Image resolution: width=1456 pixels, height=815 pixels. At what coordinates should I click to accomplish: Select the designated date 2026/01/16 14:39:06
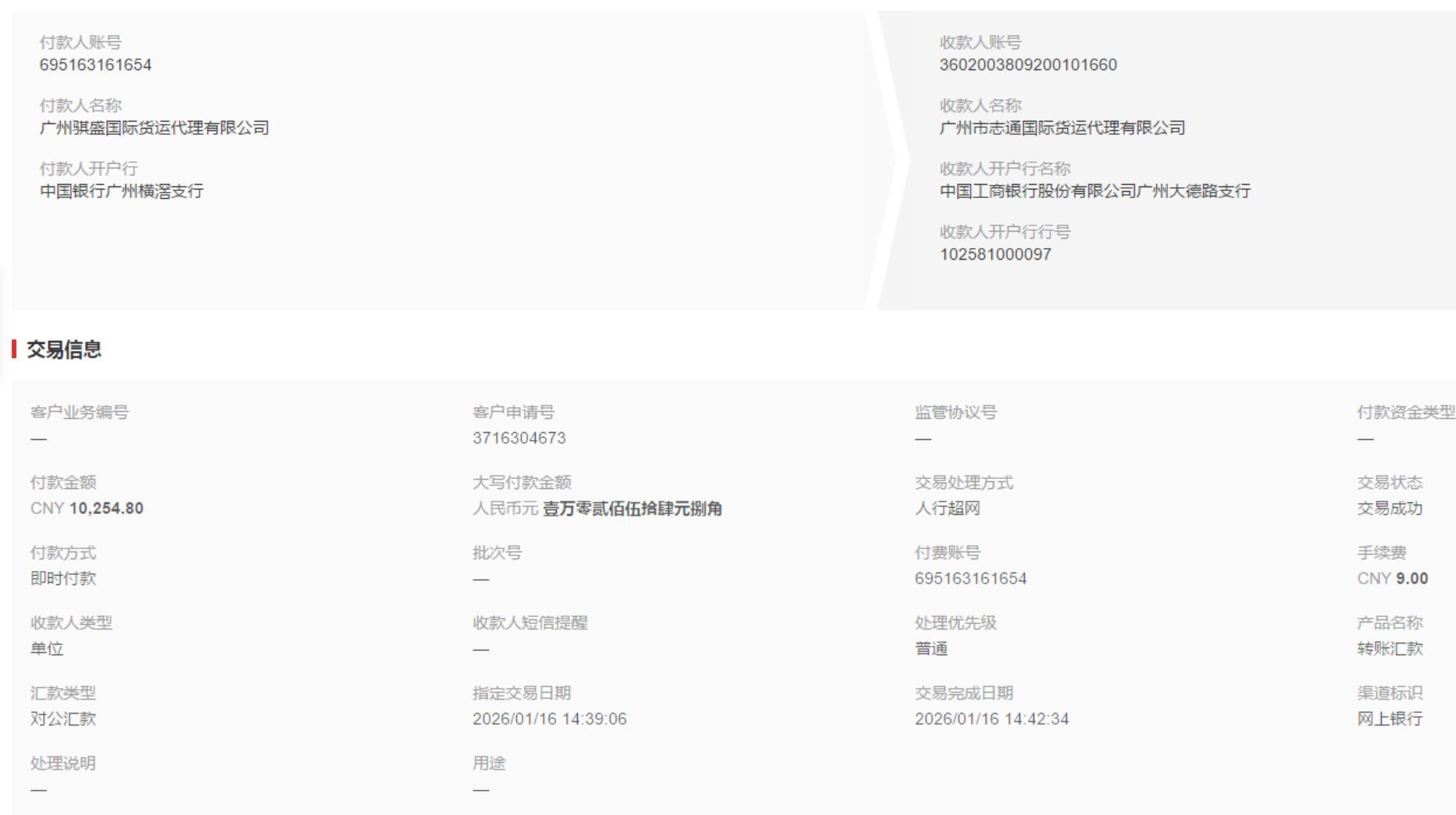pyautogui.click(x=549, y=719)
